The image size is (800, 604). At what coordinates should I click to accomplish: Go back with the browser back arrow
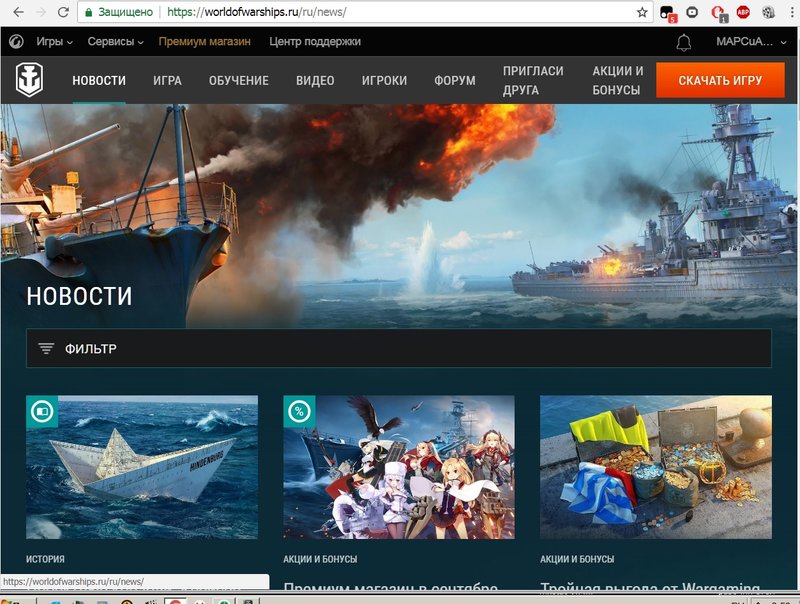point(18,12)
